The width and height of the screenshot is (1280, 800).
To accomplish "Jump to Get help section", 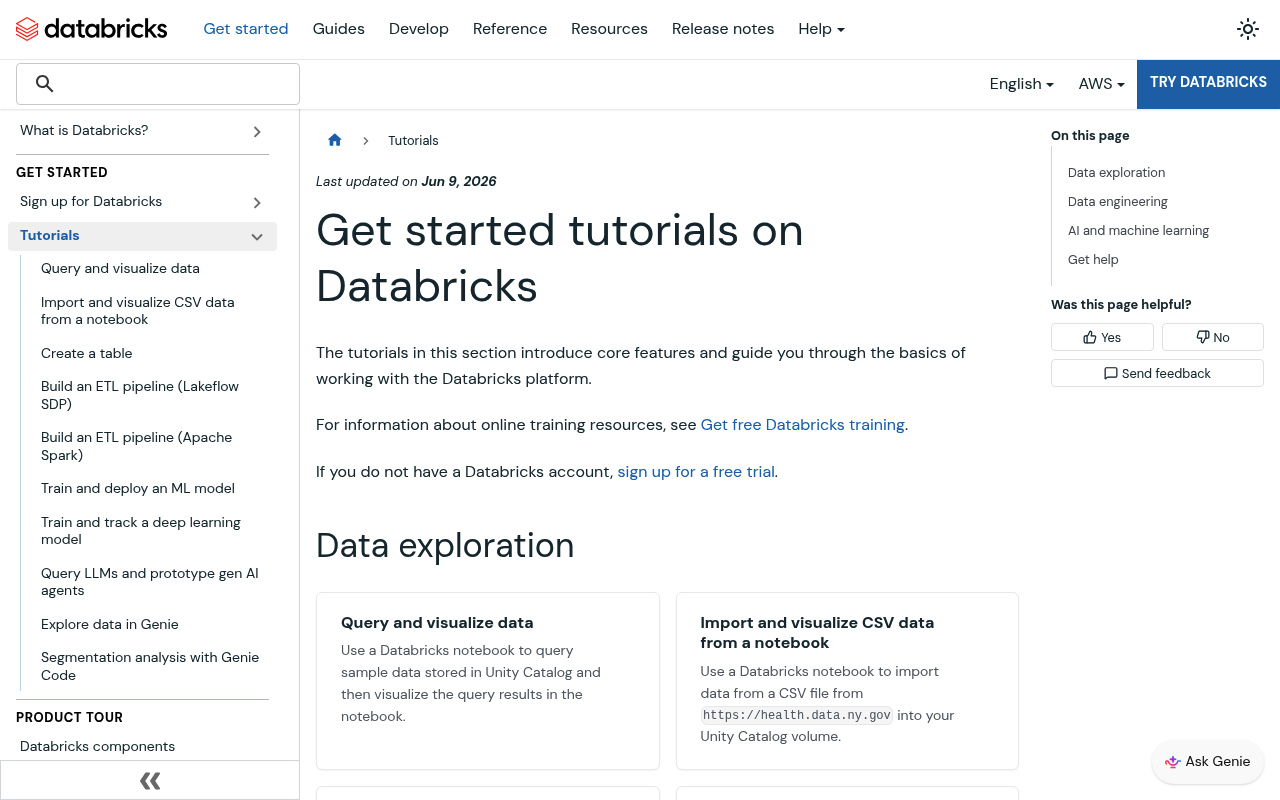I will pos(1093,260).
